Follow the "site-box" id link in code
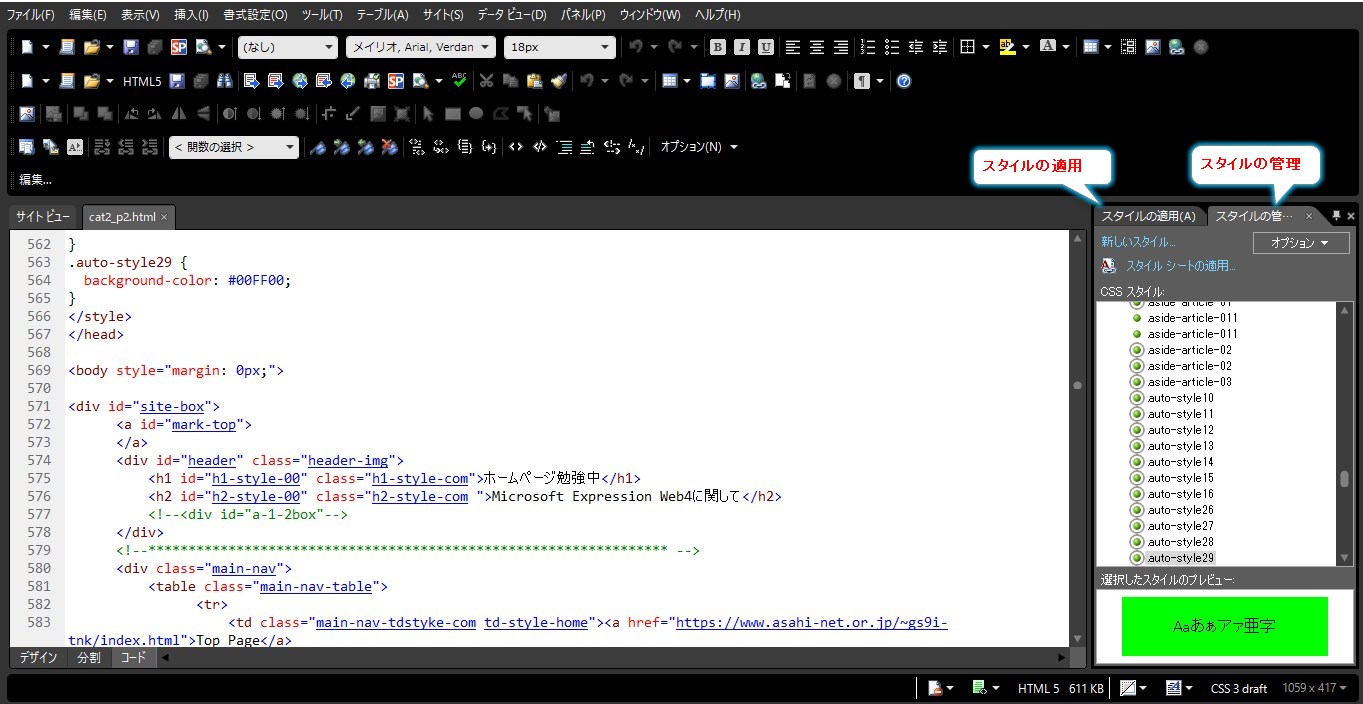This screenshot has width=1363, height=704. pos(171,406)
